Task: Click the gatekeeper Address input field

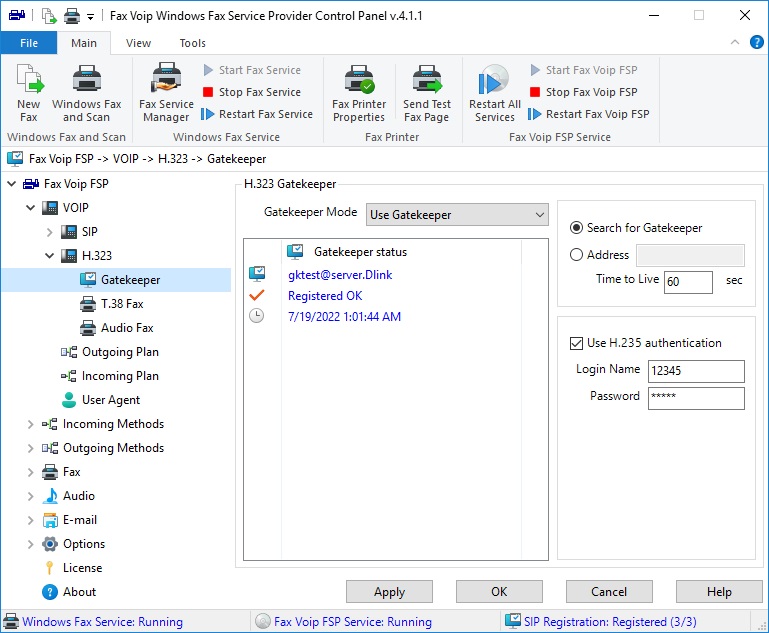Action: pyautogui.click(x=690, y=255)
